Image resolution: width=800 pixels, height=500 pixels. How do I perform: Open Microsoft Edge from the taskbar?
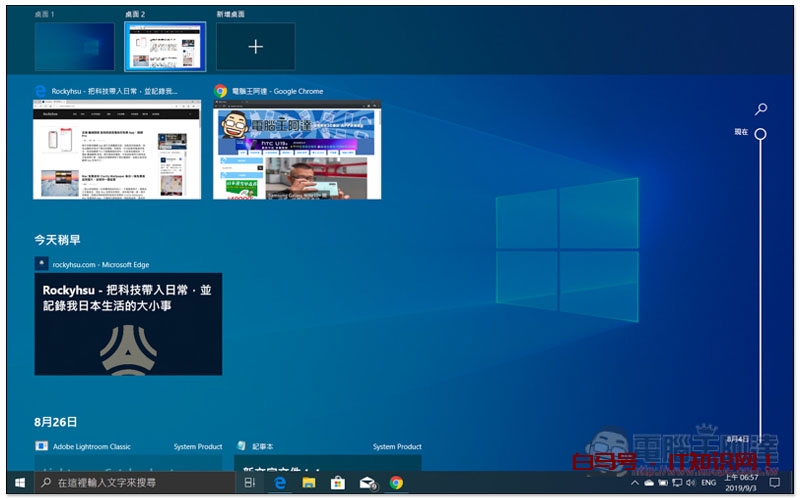coord(281,483)
